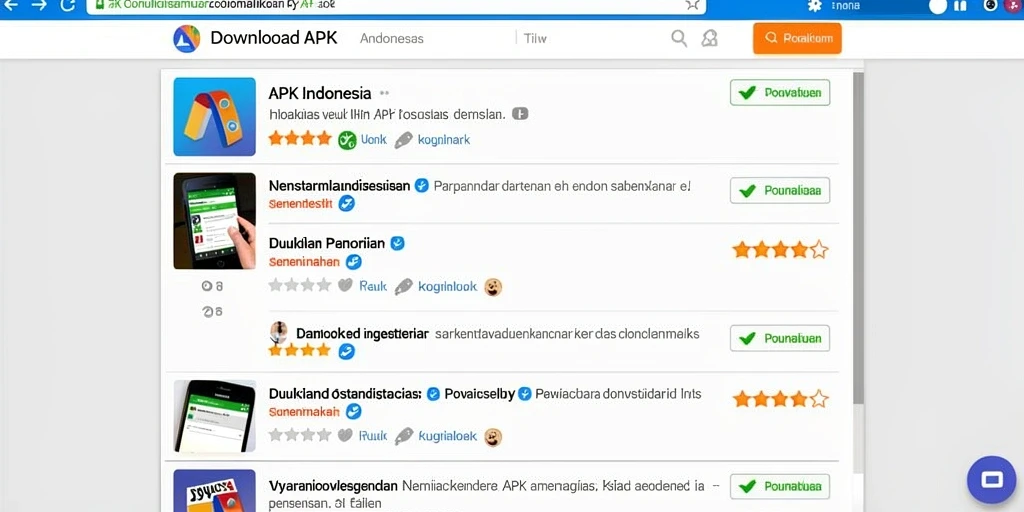Click the green badge beside Uonk

coord(347,140)
